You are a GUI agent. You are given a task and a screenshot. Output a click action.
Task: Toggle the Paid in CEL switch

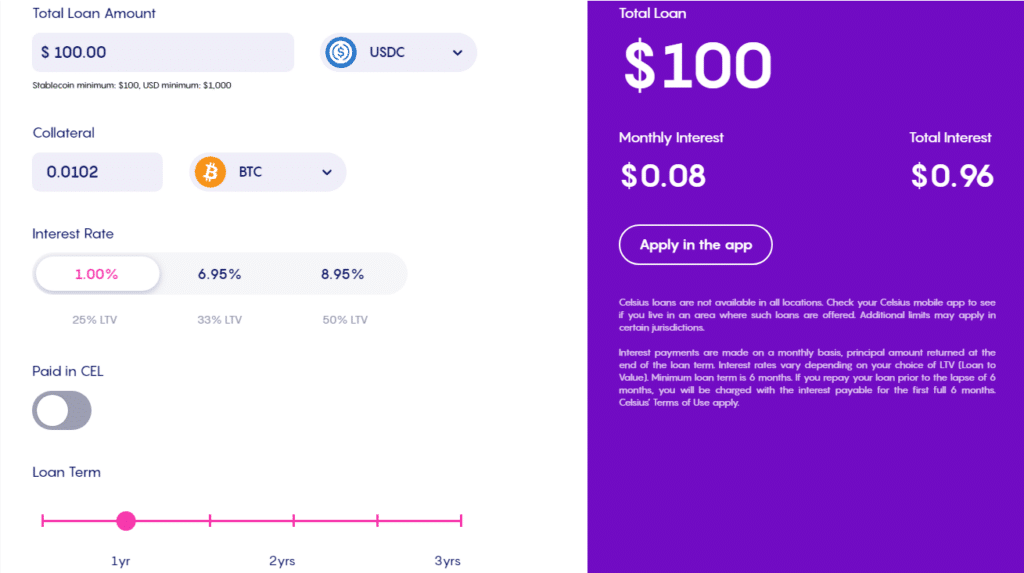pos(62,410)
